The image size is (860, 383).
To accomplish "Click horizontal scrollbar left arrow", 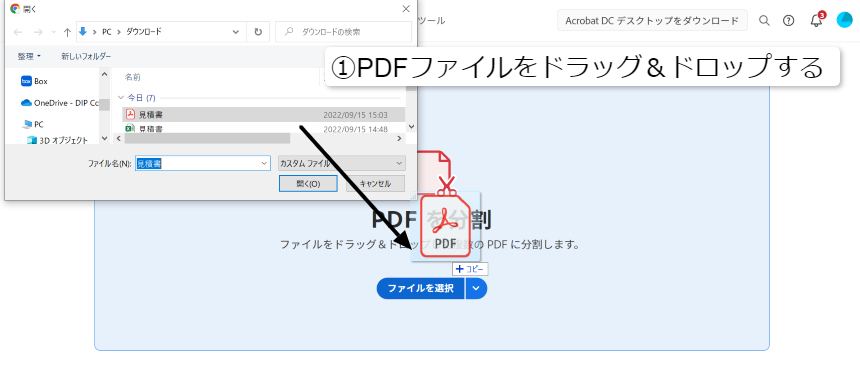I will 117,139.
